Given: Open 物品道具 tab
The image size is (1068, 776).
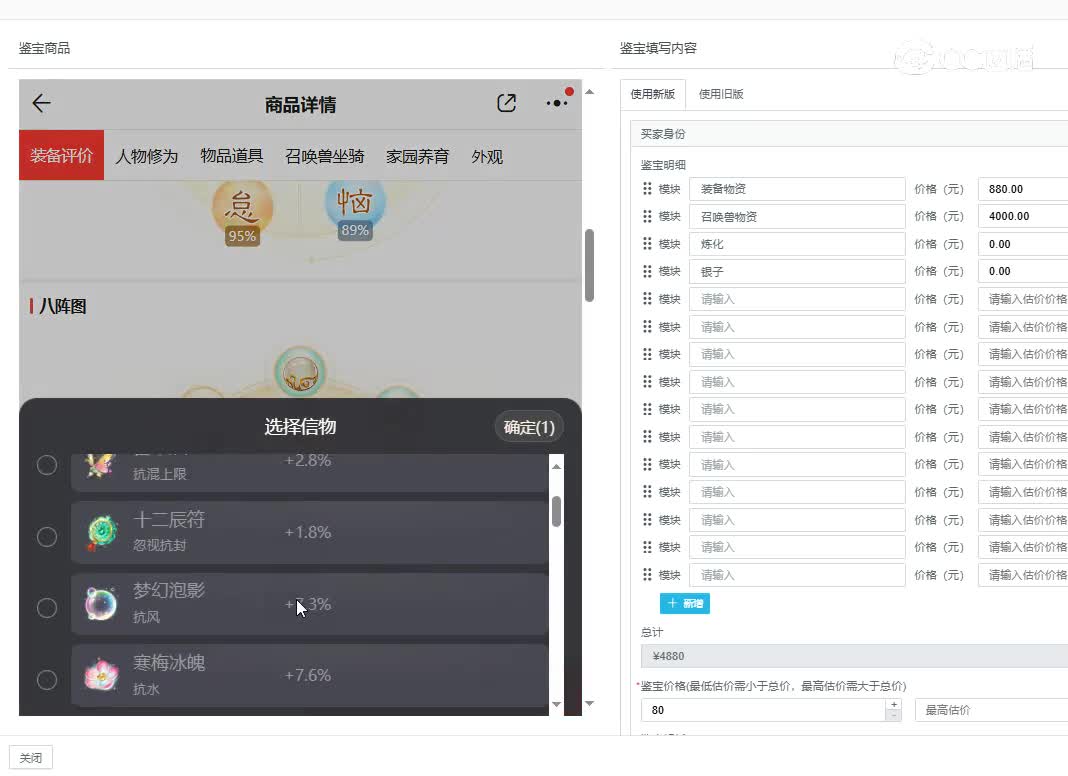Looking at the screenshot, I should pyautogui.click(x=232, y=156).
